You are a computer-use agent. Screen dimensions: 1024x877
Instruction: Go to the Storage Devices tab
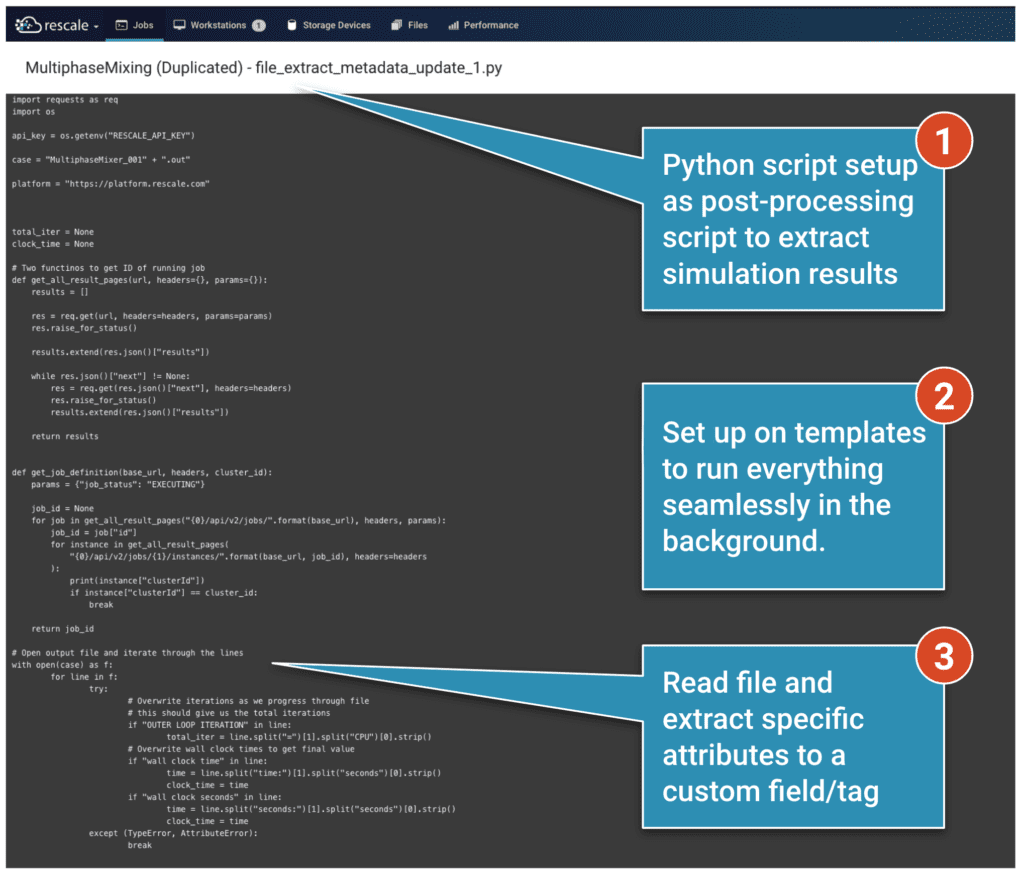tap(329, 25)
